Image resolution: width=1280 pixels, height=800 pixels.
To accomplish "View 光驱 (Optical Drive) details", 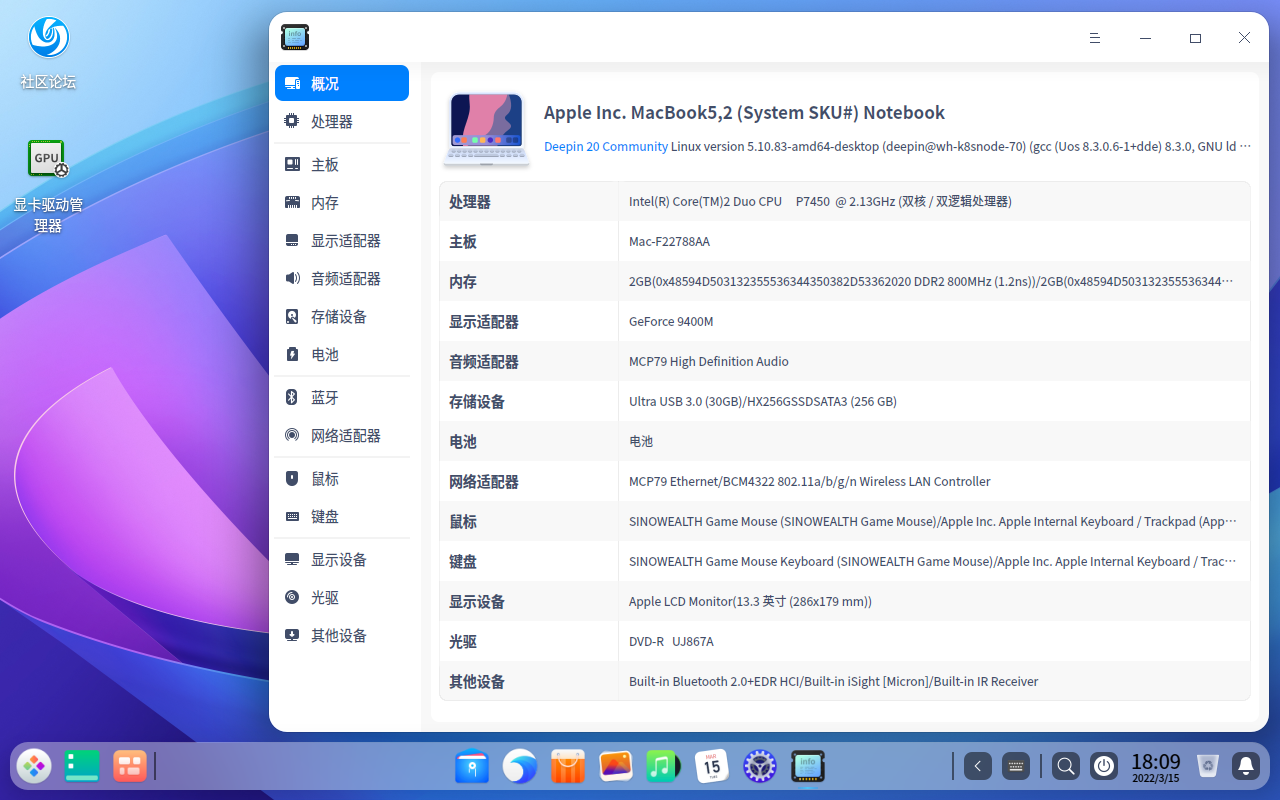I will click(324, 597).
